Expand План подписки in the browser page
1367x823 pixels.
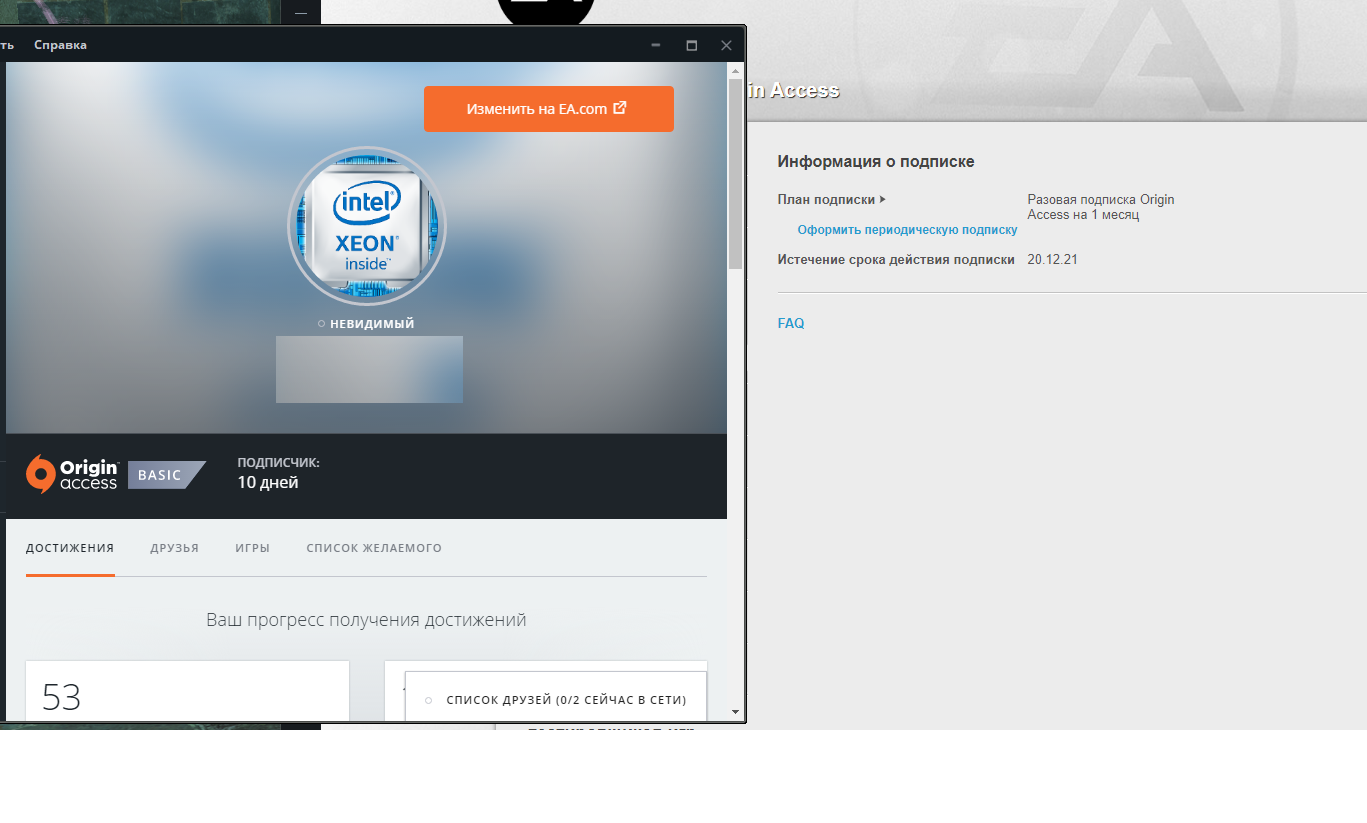click(832, 199)
